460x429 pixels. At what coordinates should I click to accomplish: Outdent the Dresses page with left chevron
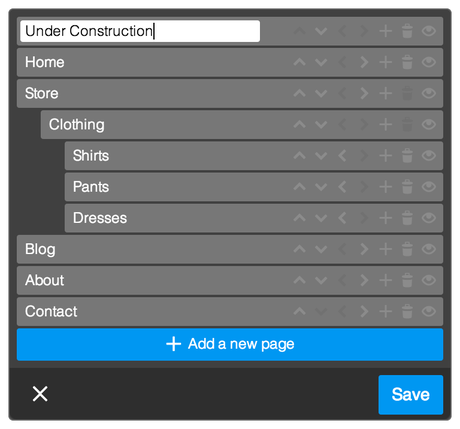(342, 218)
